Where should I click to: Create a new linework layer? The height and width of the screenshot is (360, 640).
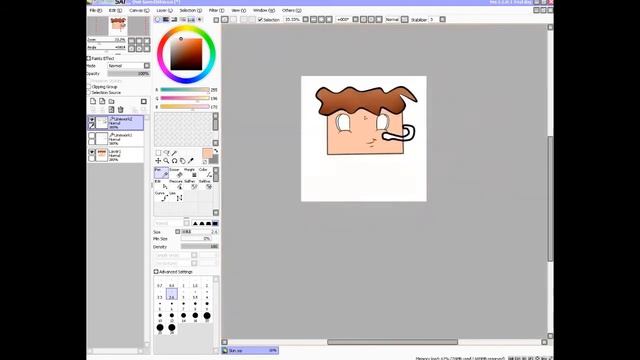102,101
